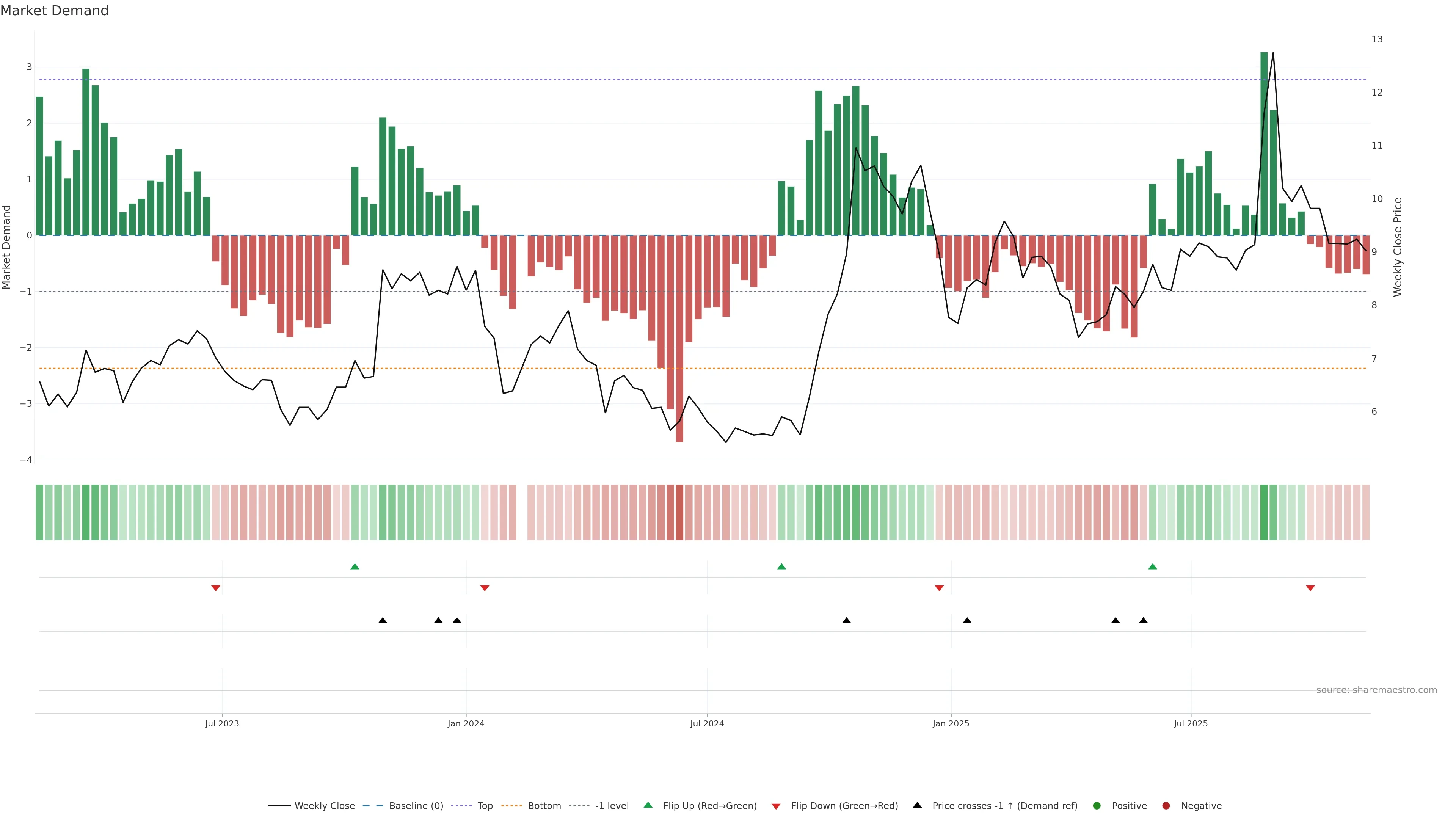Image resolution: width=1456 pixels, height=819 pixels.
Task: Click Positive green circle legend icon
Action: coord(1097,806)
